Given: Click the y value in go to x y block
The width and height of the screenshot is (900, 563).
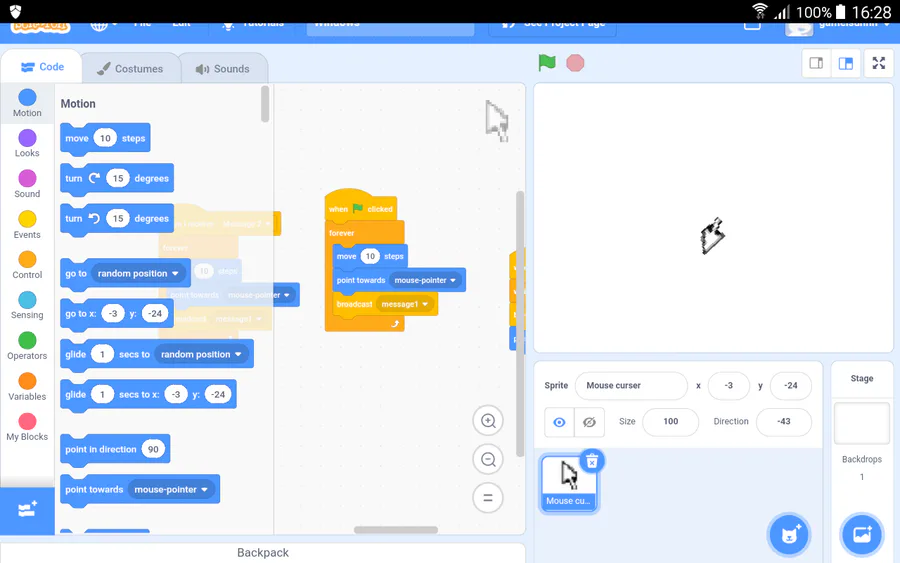Looking at the screenshot, I should pyautogui.click(x=155, y=314).
